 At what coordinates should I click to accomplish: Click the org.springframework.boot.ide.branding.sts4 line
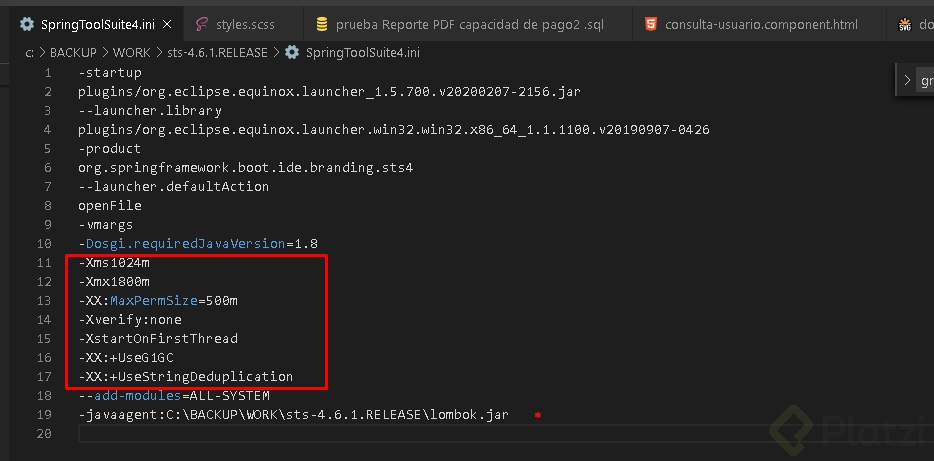point(245,167)
